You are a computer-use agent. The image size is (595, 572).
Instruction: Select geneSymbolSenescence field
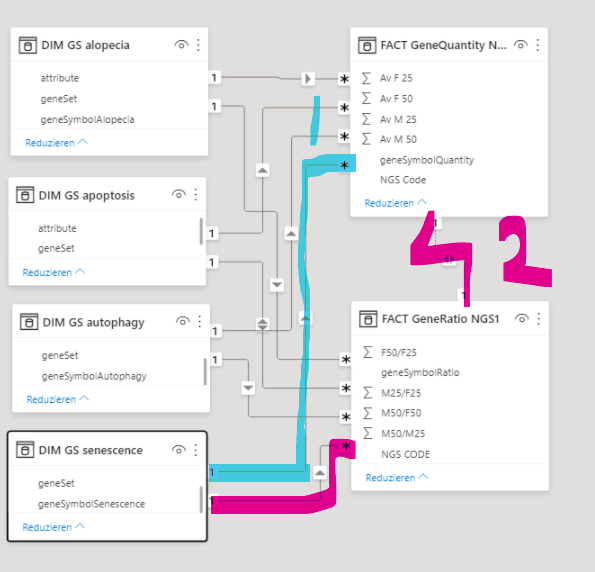tap(91, 504)
